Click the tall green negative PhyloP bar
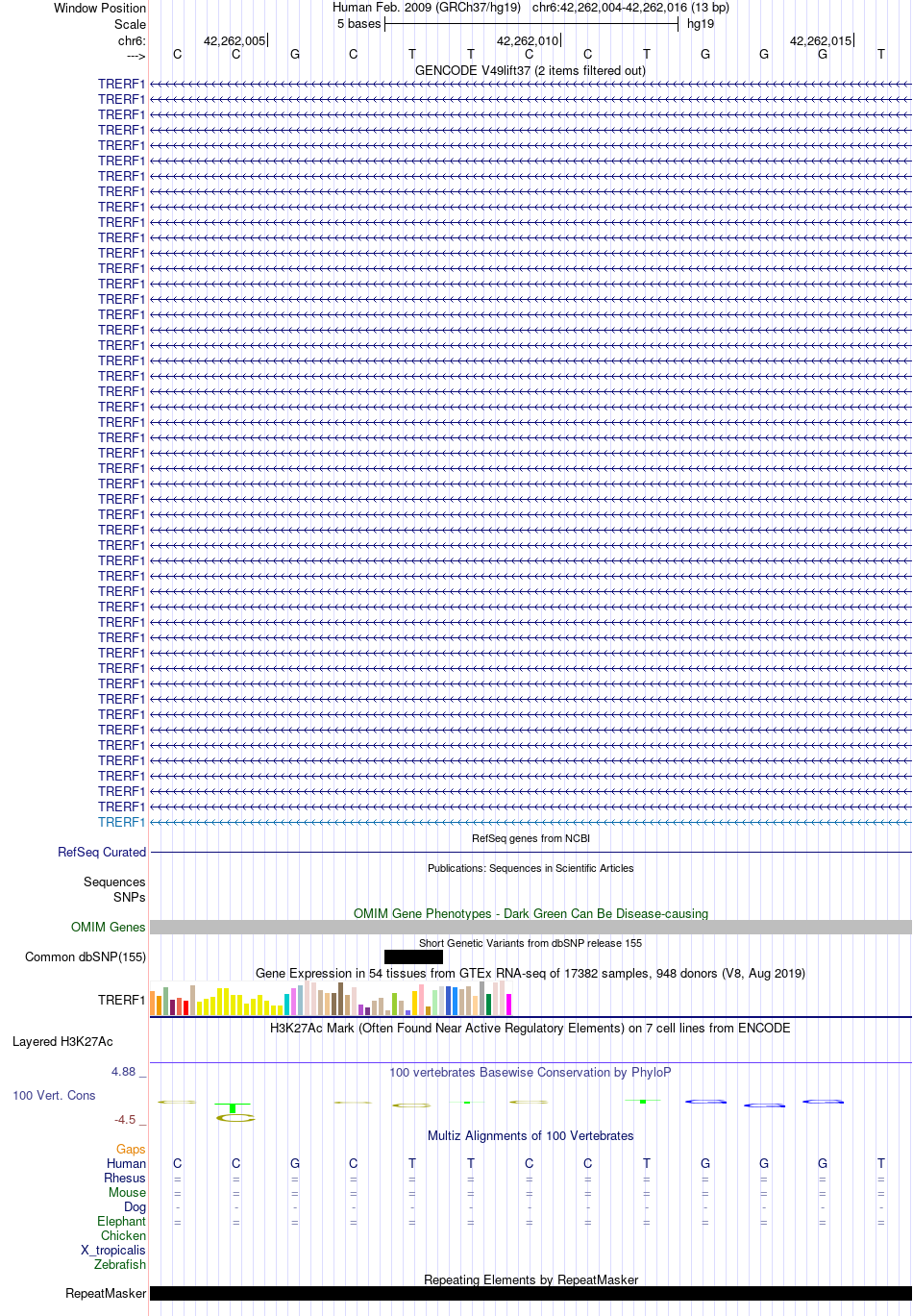This screenshot has height=1316, width=913. [x=234, y=1108]
